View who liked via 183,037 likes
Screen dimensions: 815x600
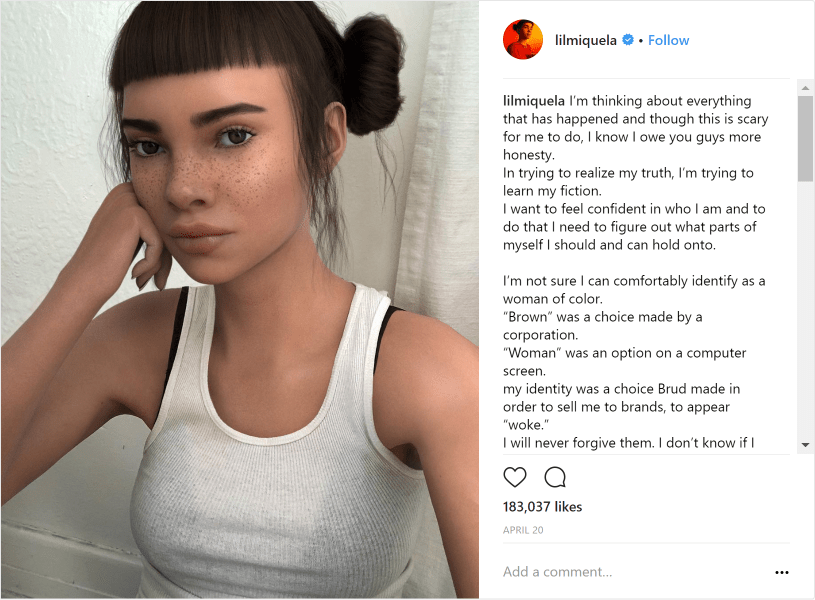542,507
